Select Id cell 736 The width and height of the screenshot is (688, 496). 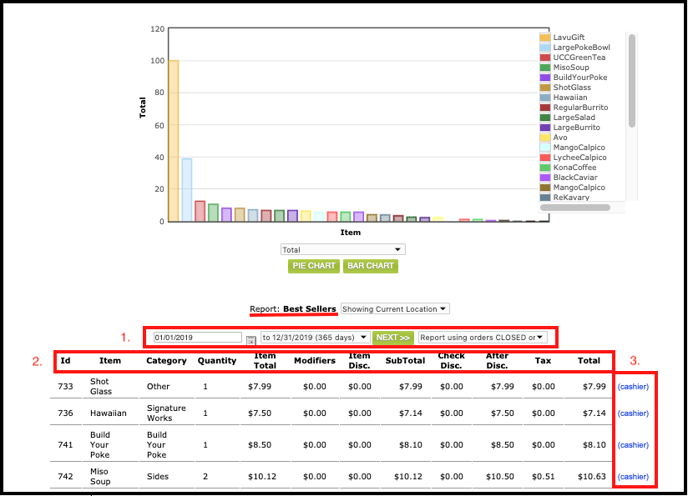coord(65,413)
